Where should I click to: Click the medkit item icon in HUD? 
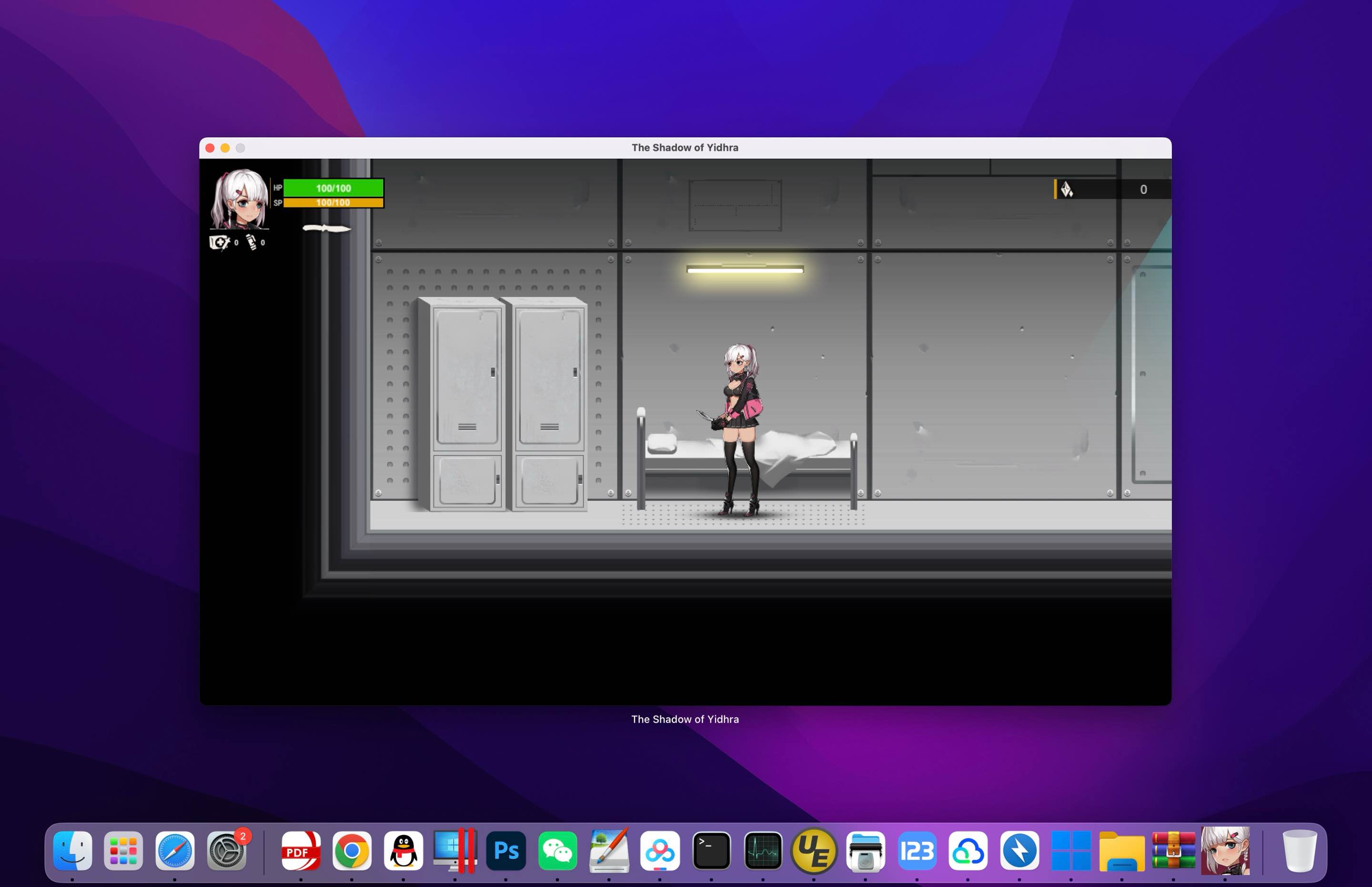pos(219,242)
